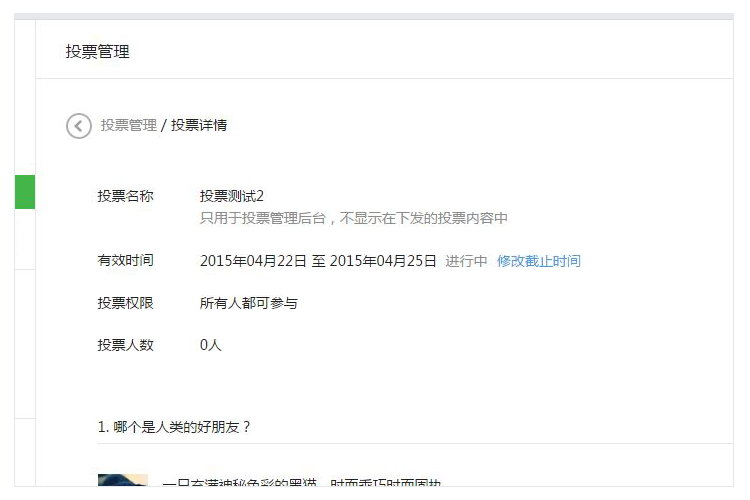The image size is (750, 500).
Task: Click the 0人 voter count
Action: coord(210,345)
